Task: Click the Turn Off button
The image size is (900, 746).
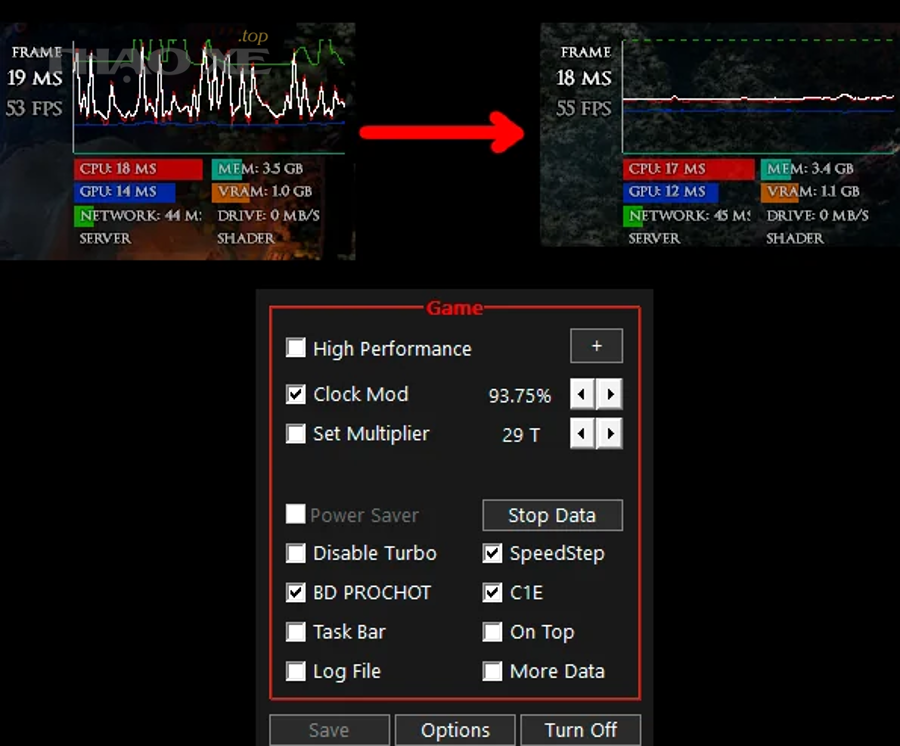Action: pos(580,730)
